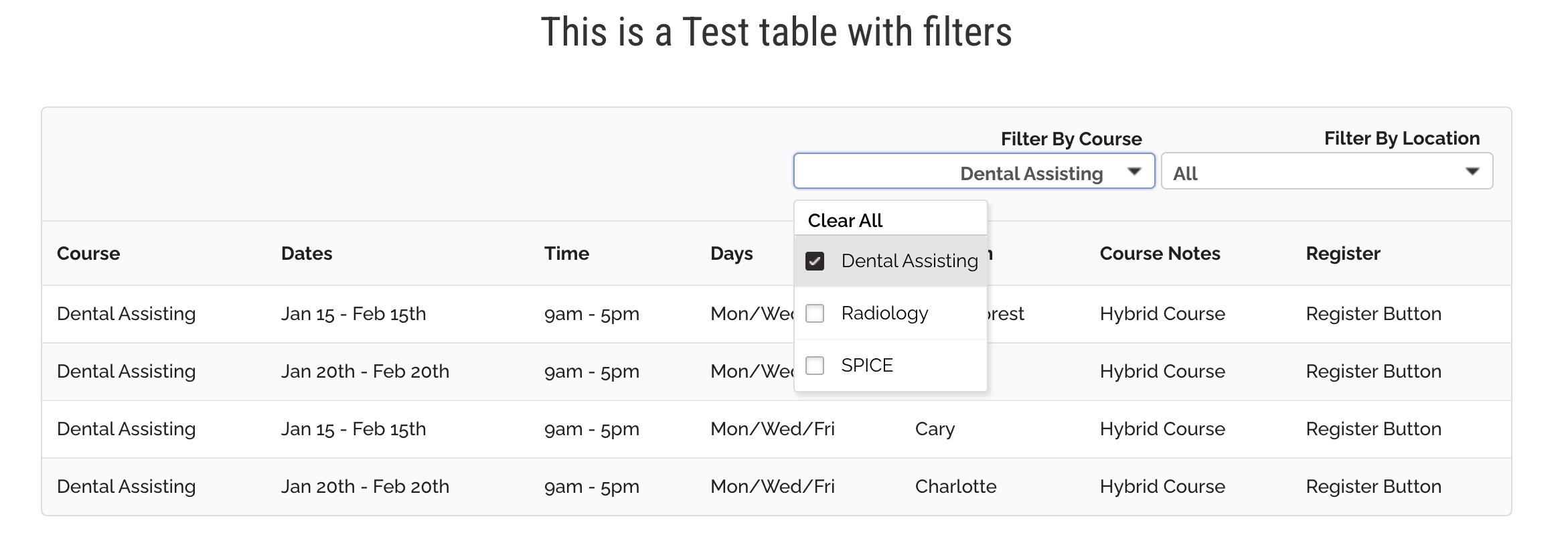1568x533 pixels.
Task: Select the SPICE menu option label
Action: (867, 366)
